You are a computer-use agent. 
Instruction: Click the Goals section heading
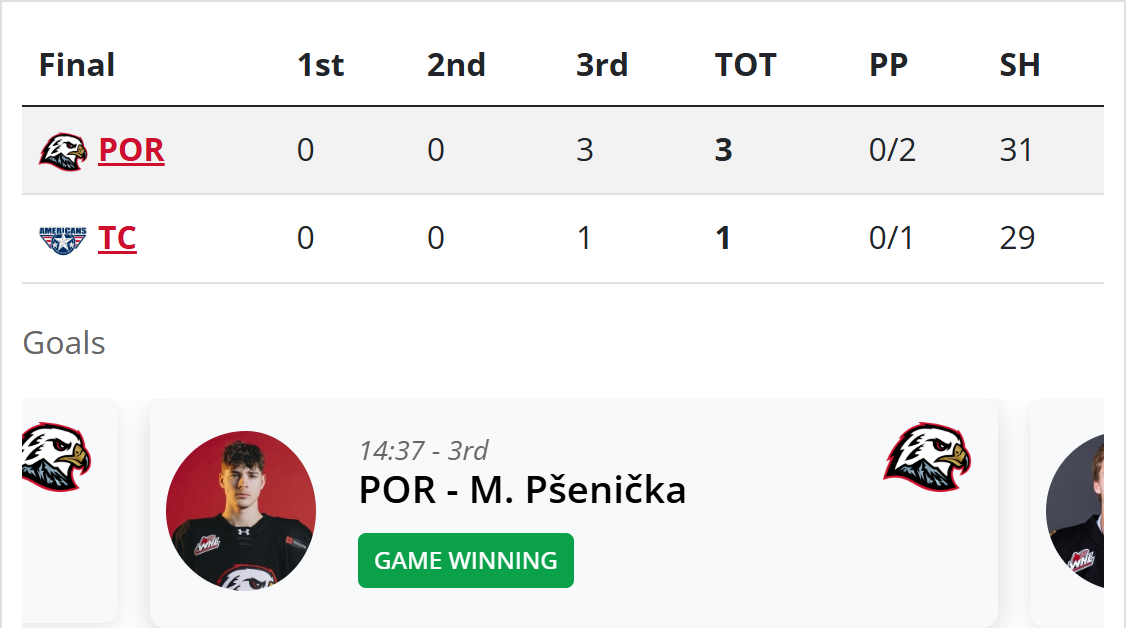pyautogui.click(x=64, y=343)
